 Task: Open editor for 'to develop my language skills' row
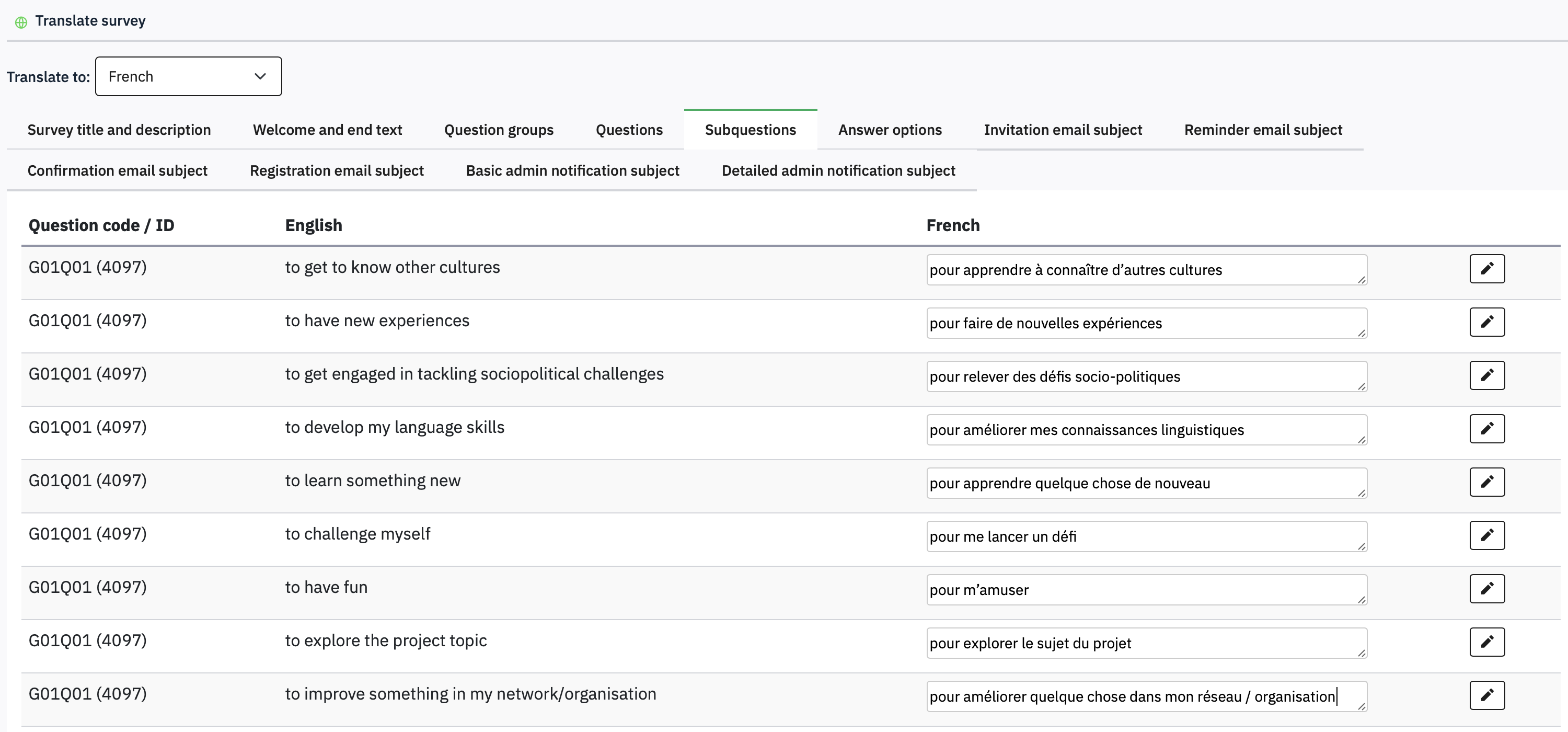(1486, 429)
